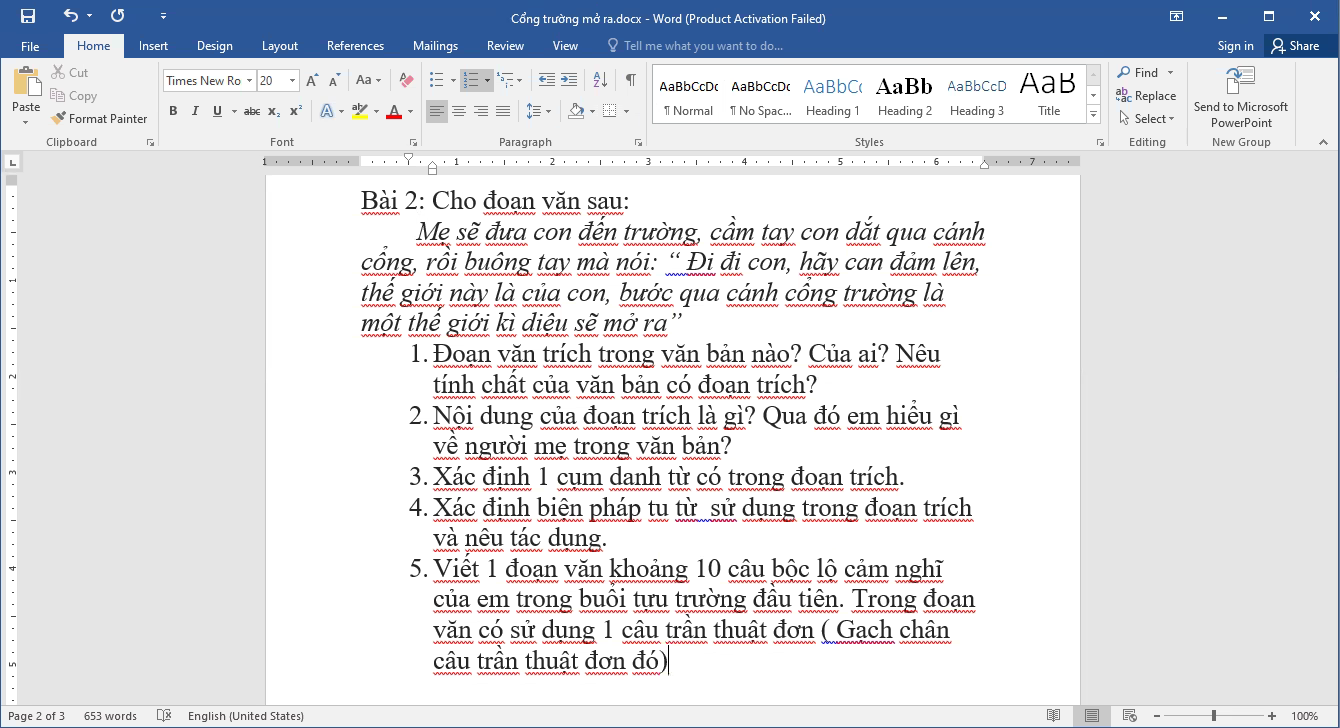Click the Replace button
1340x728 pixels.
pos(1147,95)
